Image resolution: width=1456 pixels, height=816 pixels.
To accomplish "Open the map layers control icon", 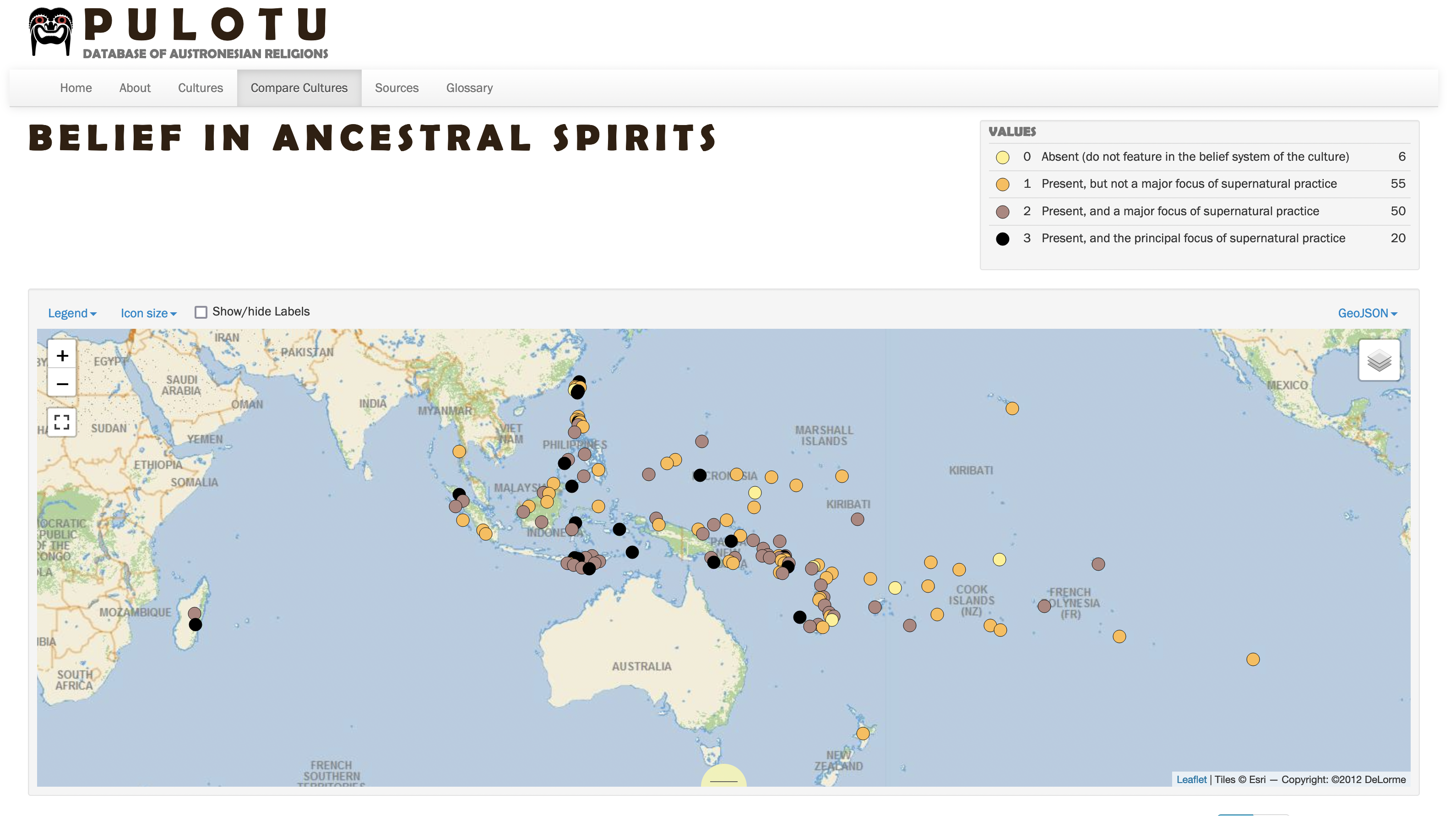I will coord(1379,360).
